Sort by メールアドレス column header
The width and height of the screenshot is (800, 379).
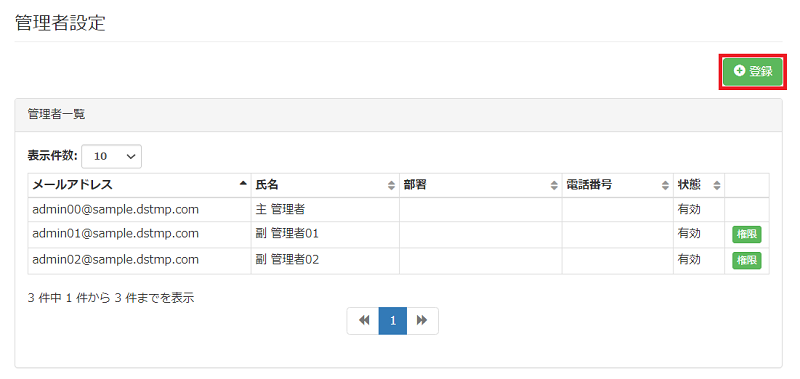point(139,185)
